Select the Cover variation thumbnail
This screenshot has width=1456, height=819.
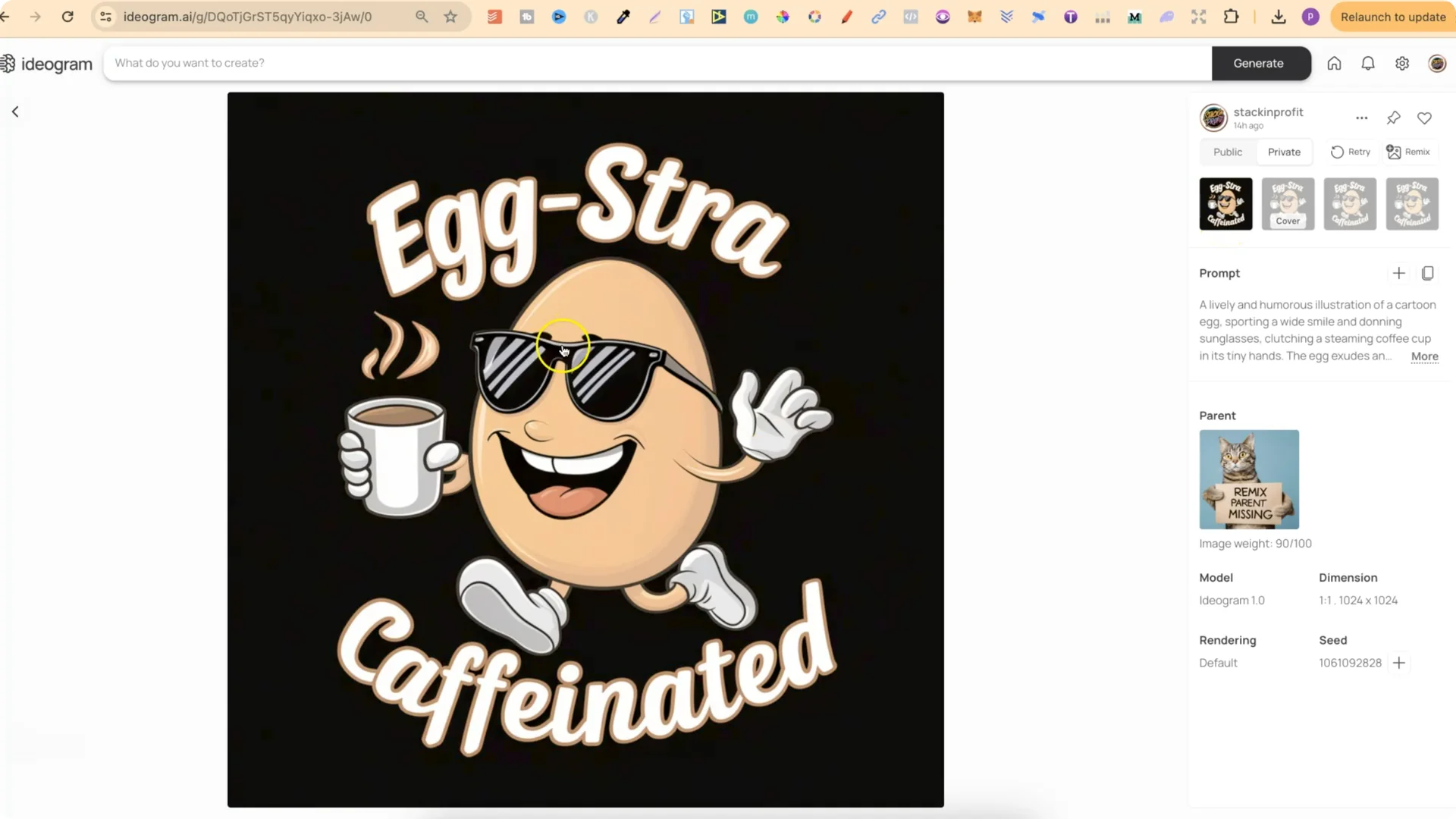pos(1288,203)
